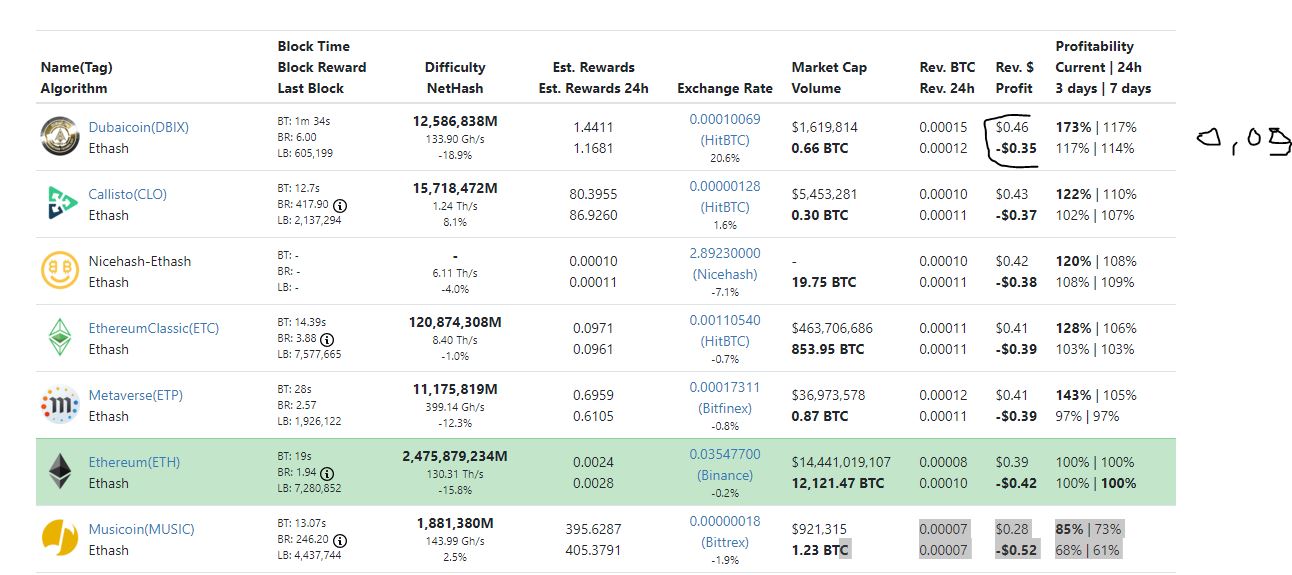1292x575 pixels.
Task: Click Nicehash exchange rate 2.89230000
Action: tap(725, 253)
